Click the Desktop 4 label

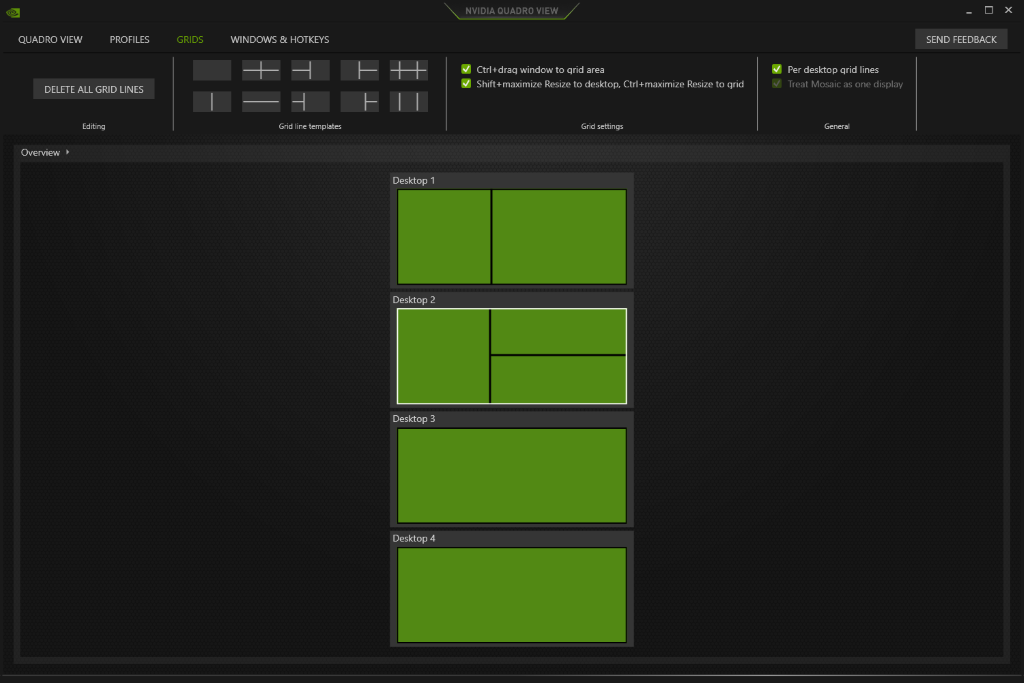tap(413, 538)
